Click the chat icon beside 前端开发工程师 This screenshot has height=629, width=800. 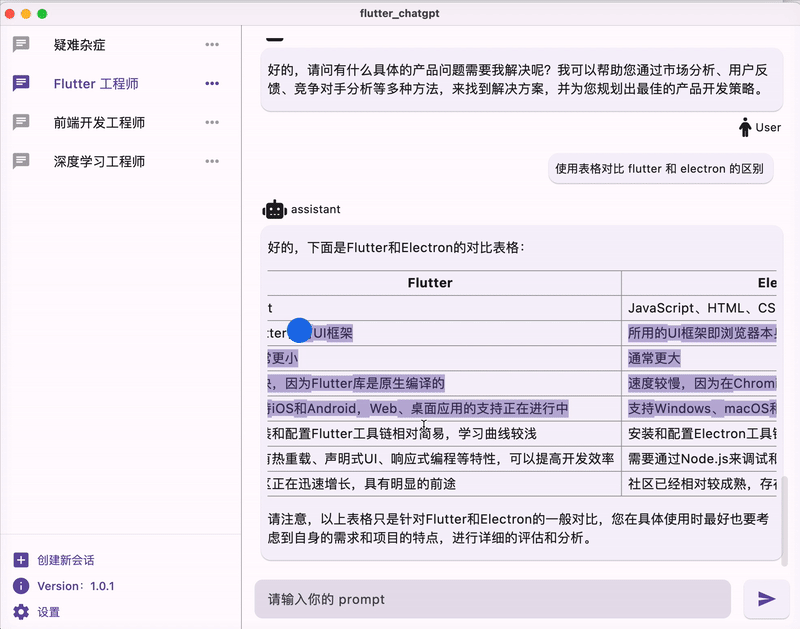pos(21,122)
